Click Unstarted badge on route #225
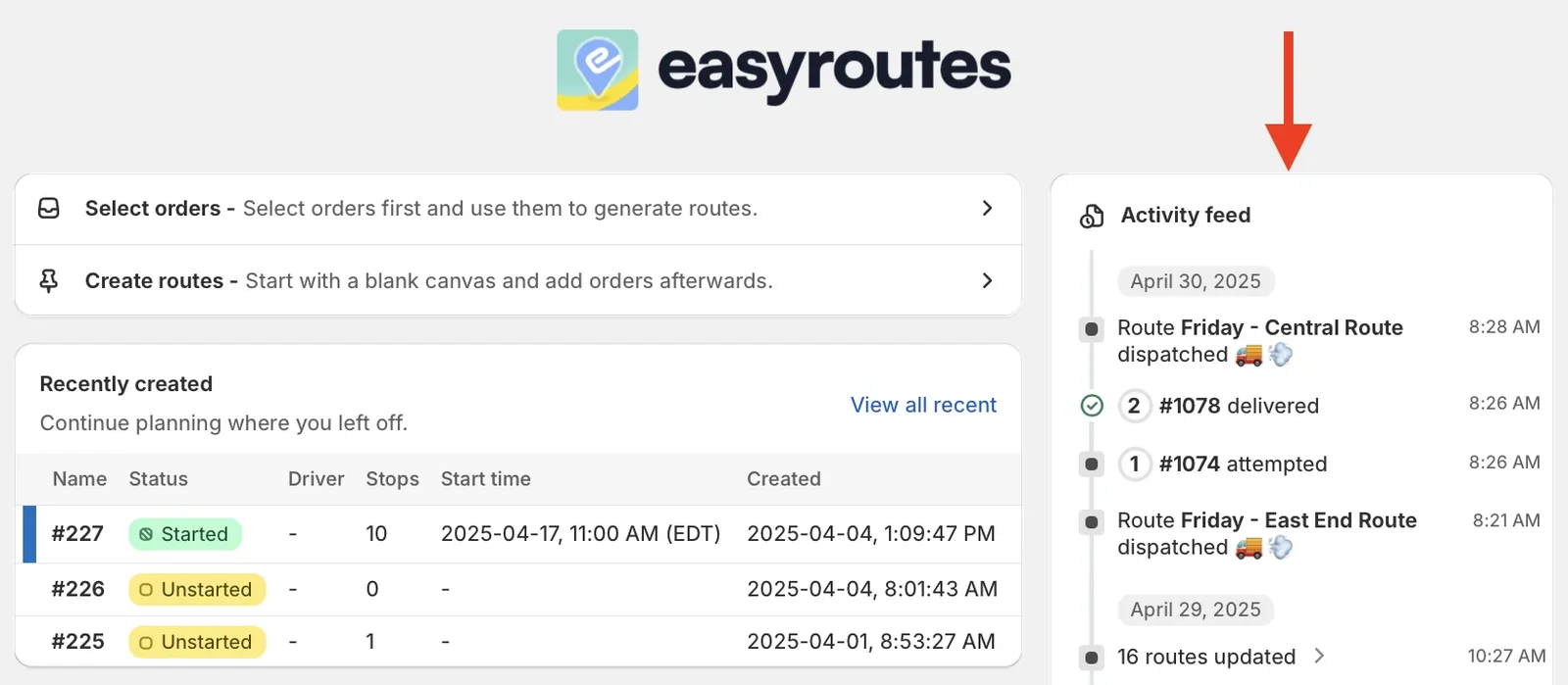 197,642
